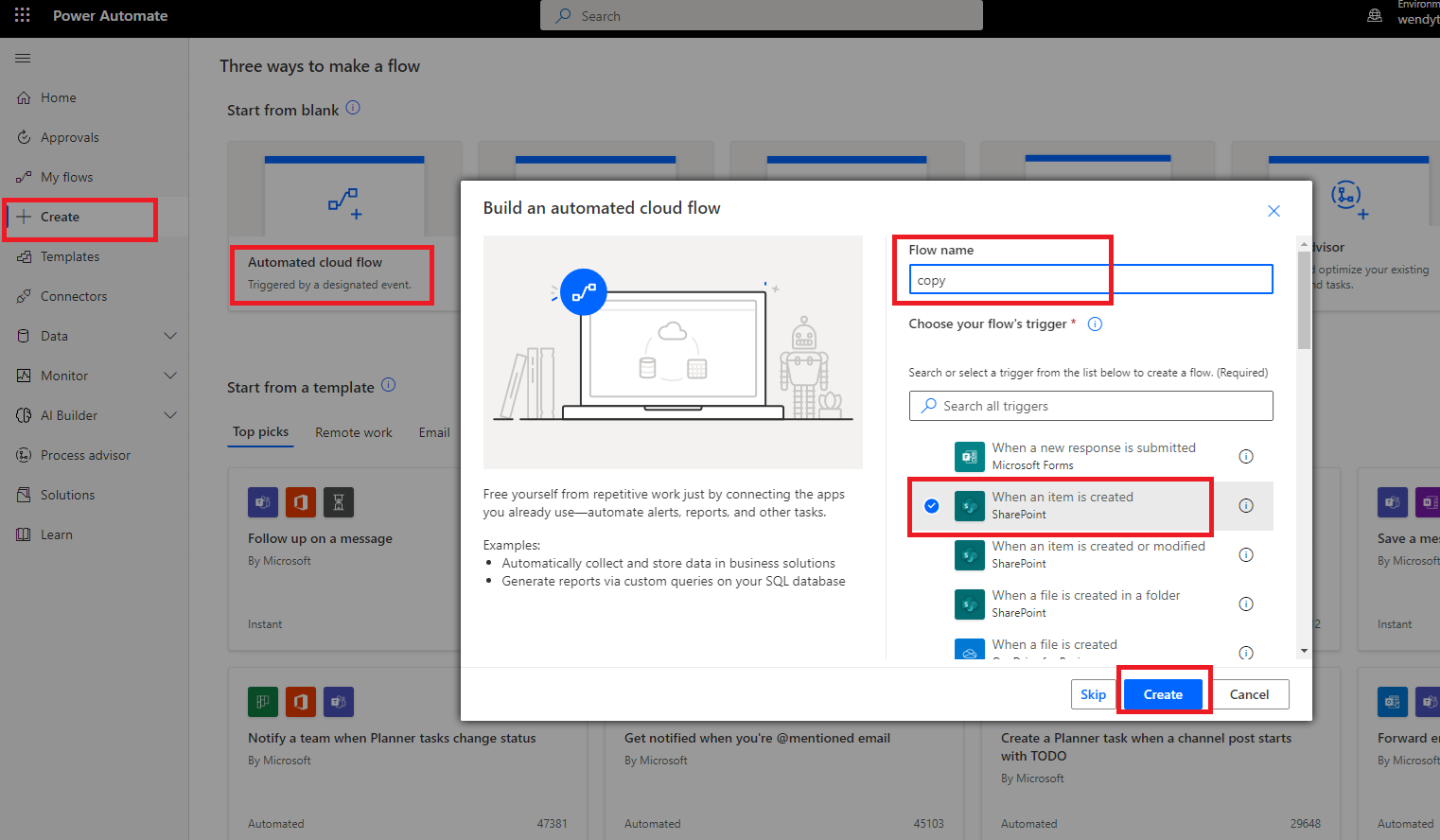This screenshot has height=840, width=1440.
Task: Click the Automated cloud flow card icon
Action: tap(344, 202)
